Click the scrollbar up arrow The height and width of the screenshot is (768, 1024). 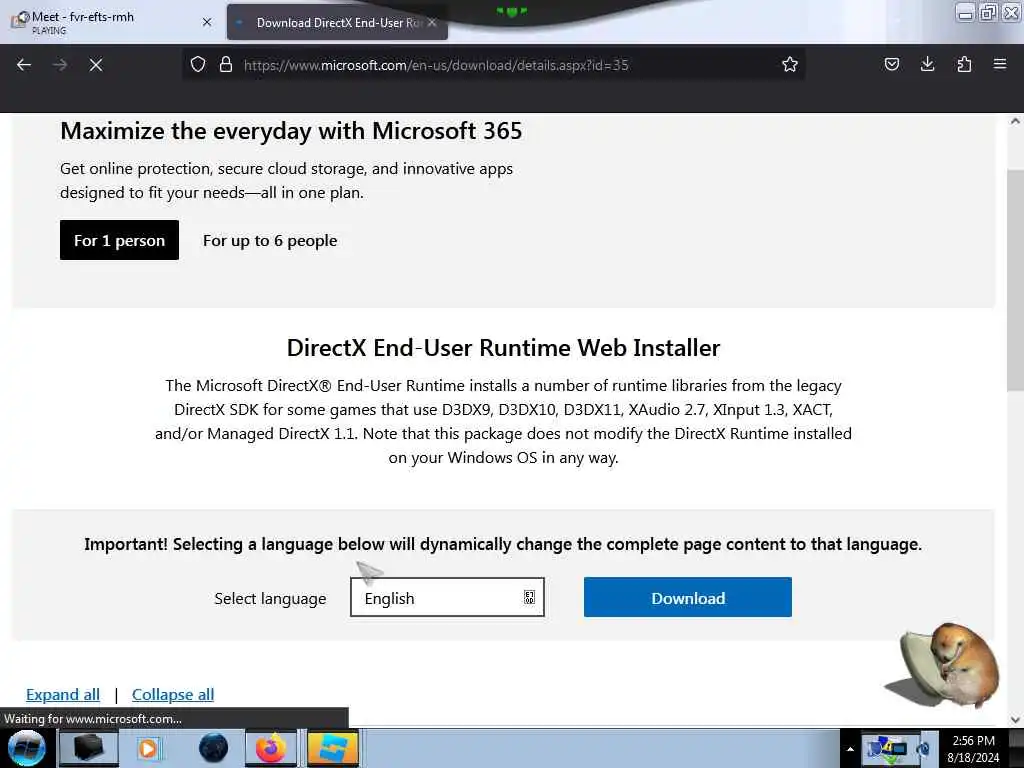[1015, 121]
